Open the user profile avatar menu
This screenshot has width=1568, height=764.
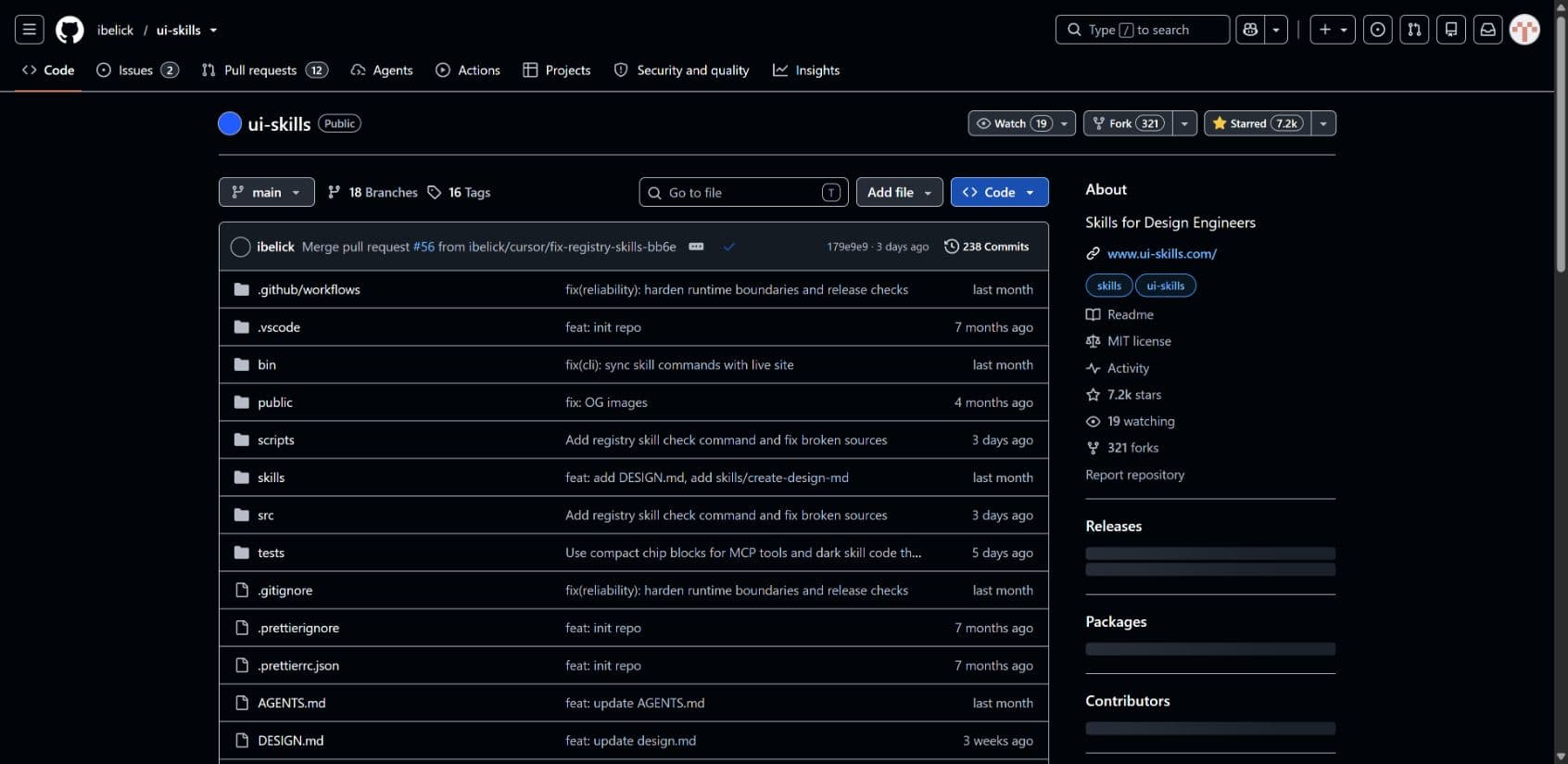1524,30
